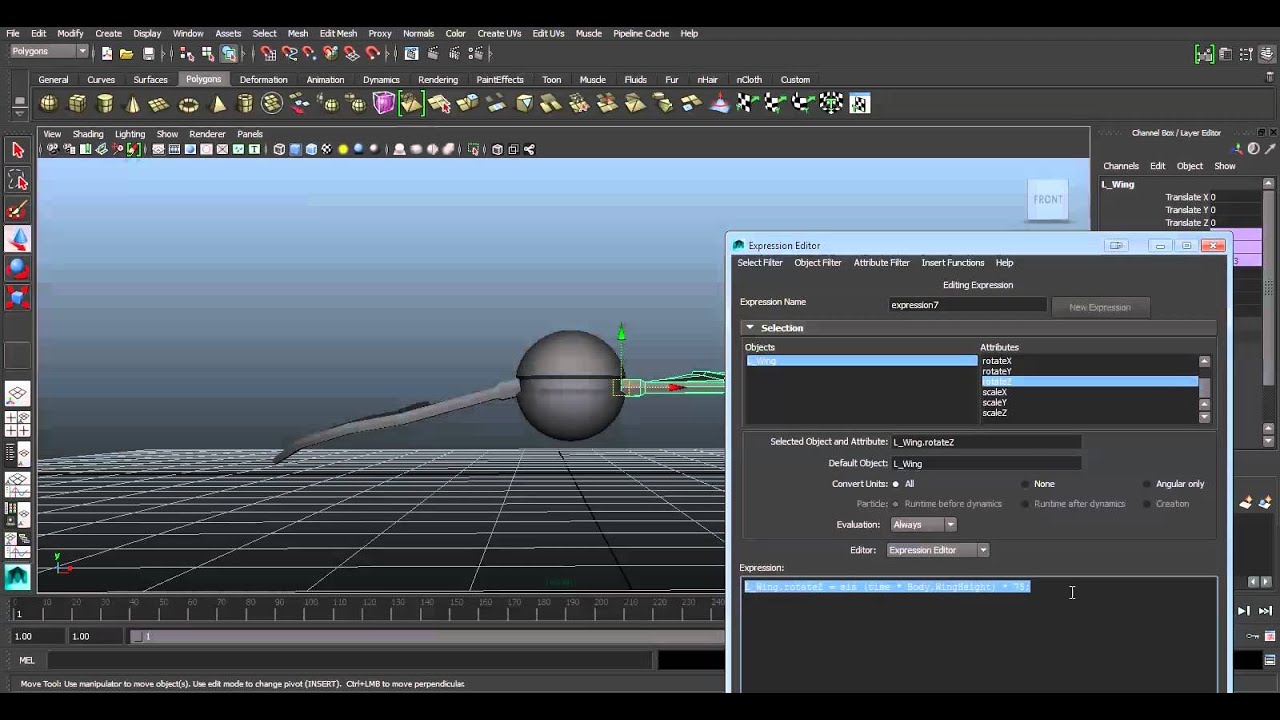Open the Rendering shelf tab

(438, 80)
